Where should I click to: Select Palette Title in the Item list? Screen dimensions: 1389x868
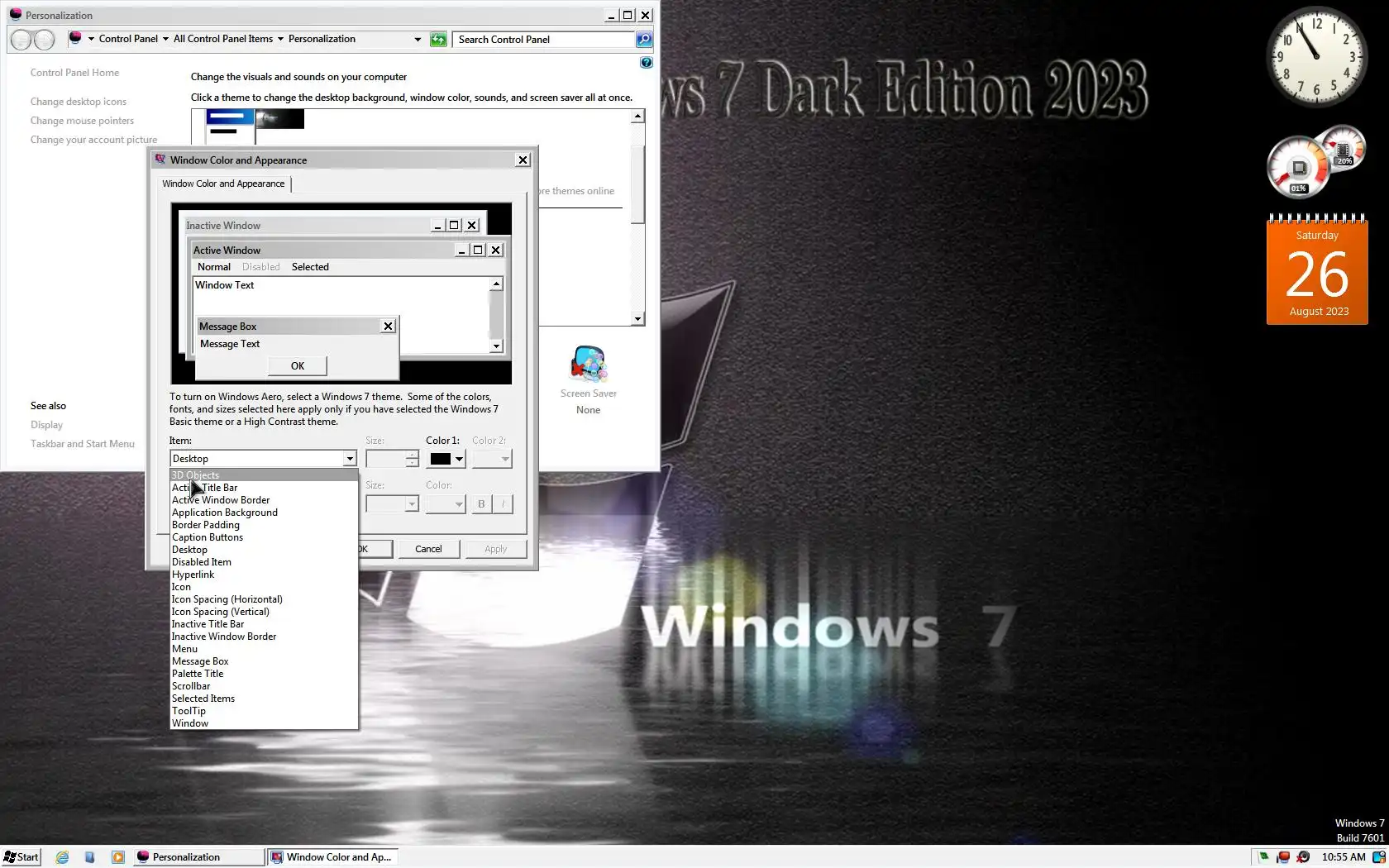[x=264, y=674]
